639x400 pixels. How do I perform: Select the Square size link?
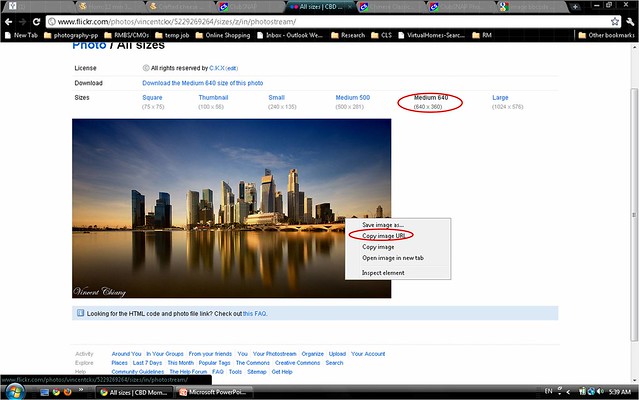pos(152,98)
